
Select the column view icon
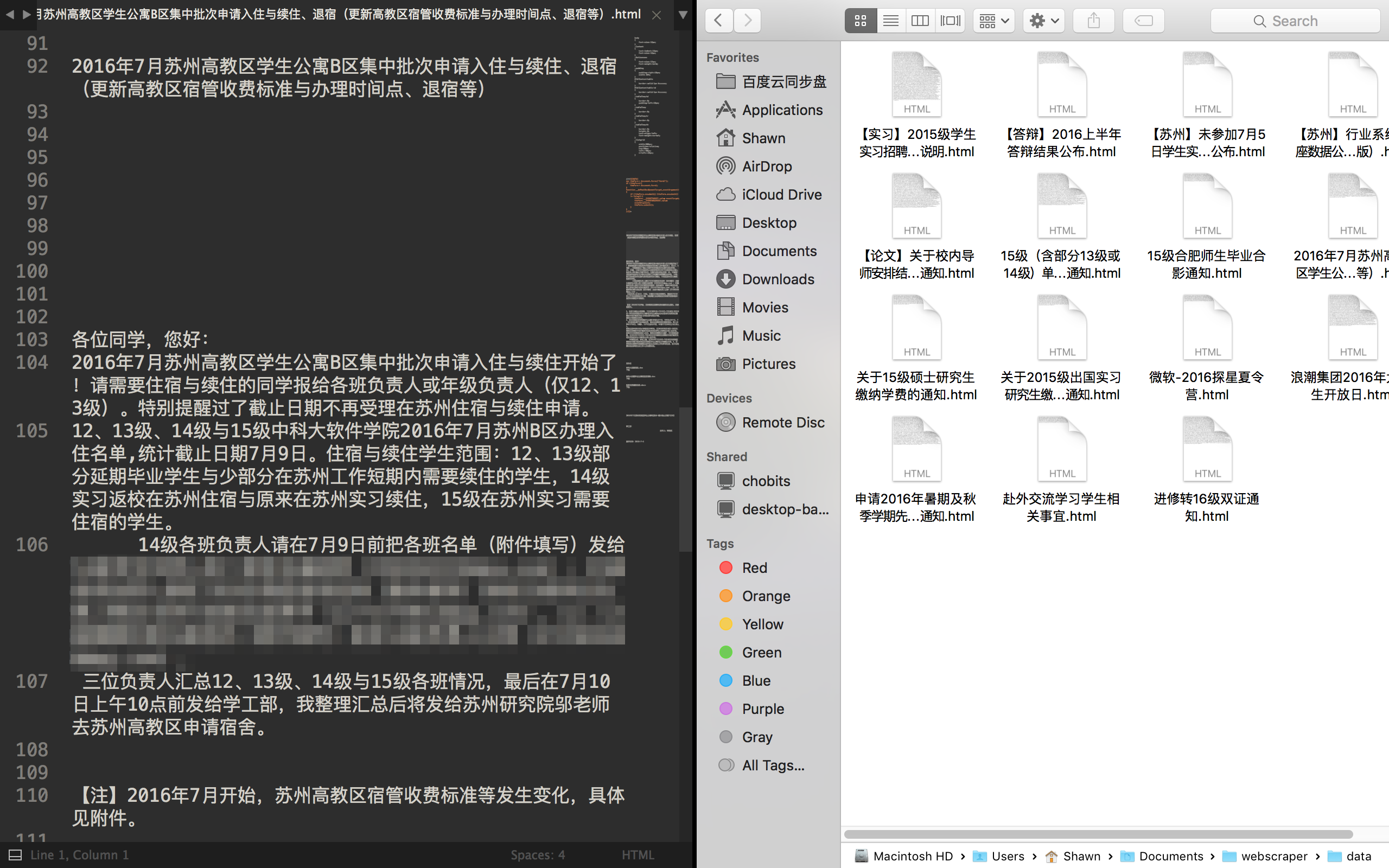coord(920,20)
